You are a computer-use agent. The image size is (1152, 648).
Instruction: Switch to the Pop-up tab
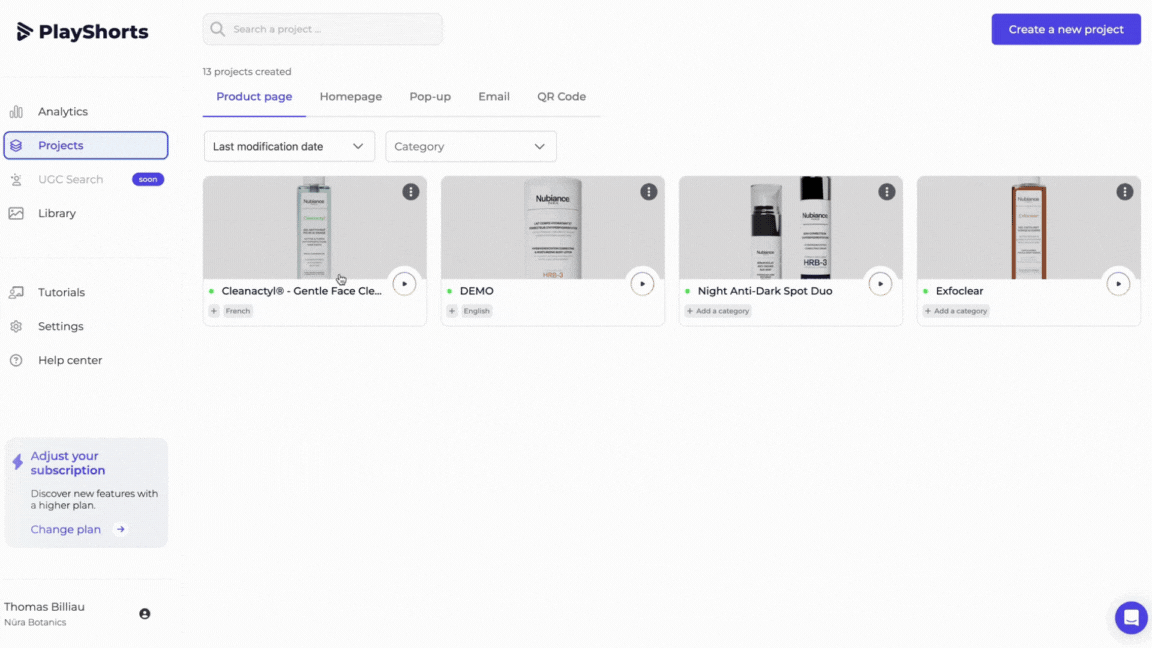(430, 97)
